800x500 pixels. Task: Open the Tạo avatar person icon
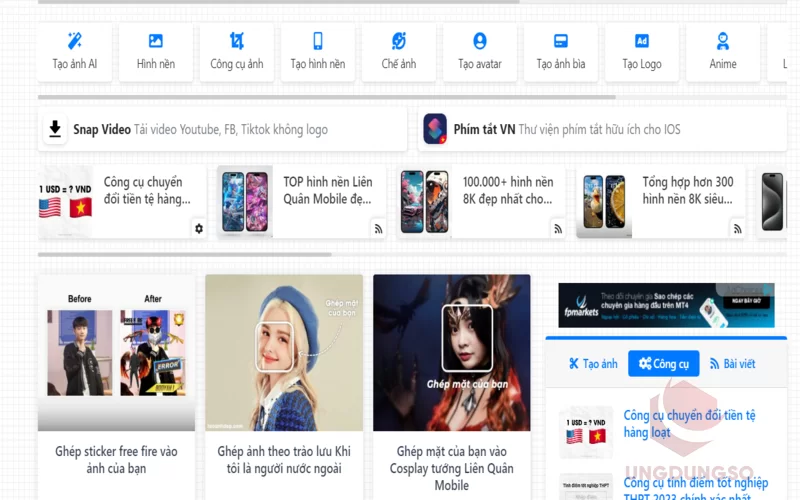point(480,41)
